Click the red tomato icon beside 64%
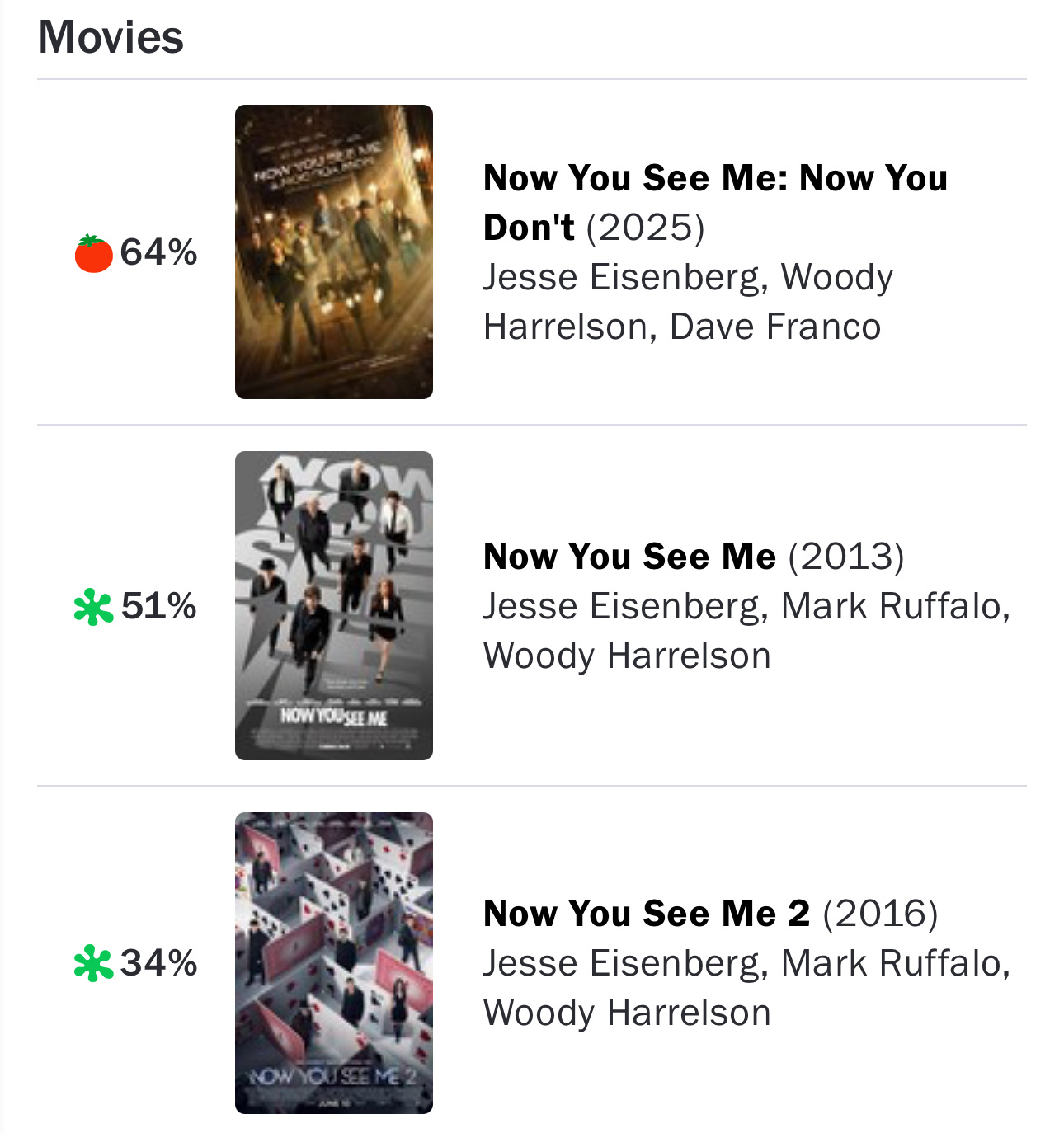1064x1133 pixels. 93,253
